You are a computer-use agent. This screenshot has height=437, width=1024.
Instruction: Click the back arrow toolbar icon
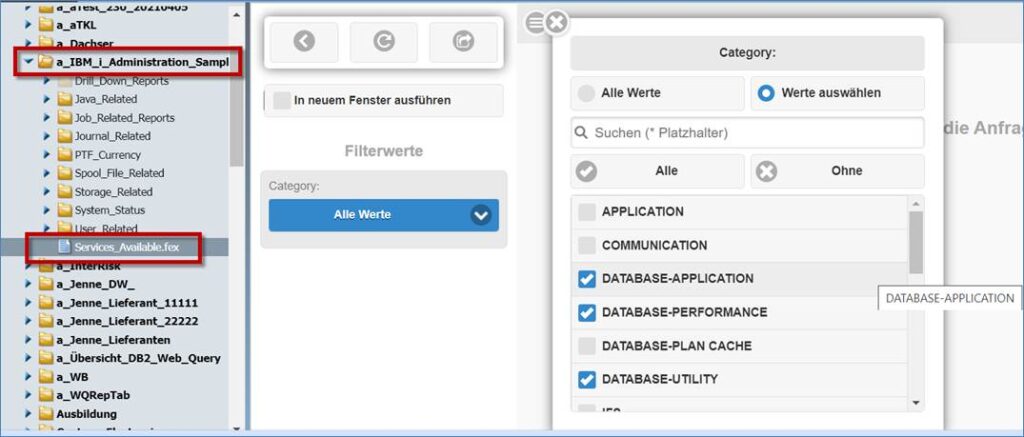pos(304,42)
